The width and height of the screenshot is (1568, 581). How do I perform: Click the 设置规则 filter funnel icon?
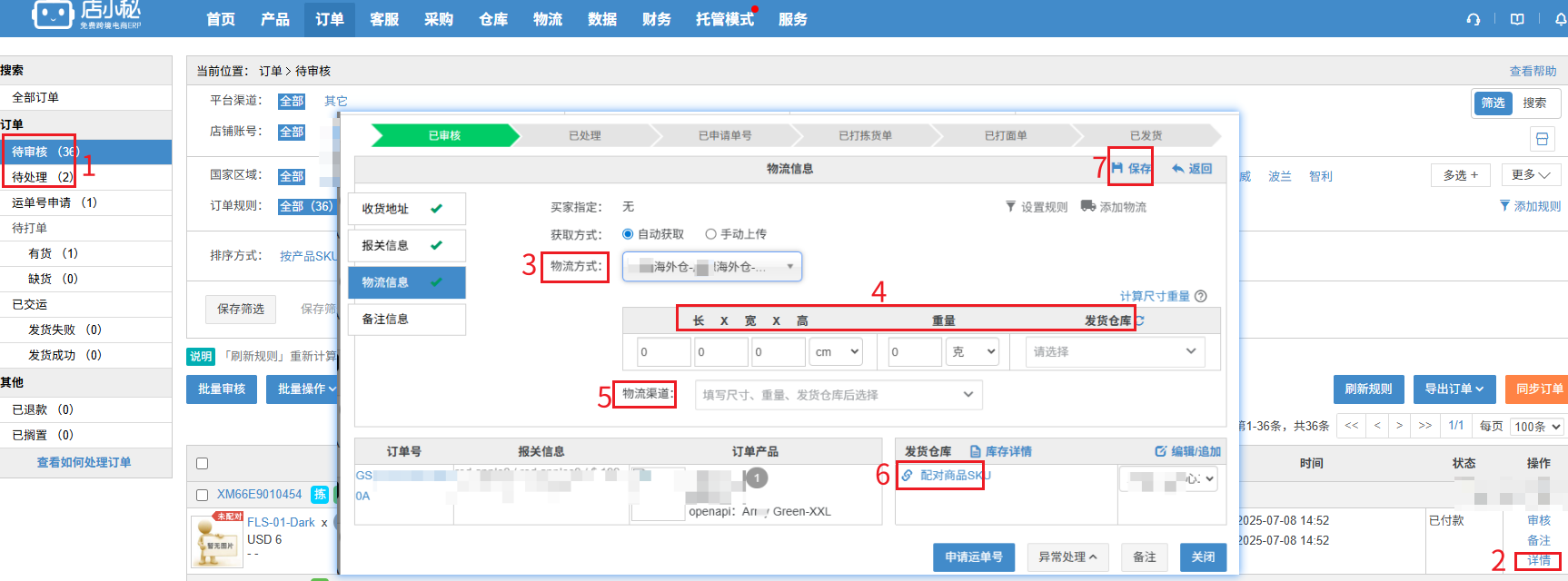pyautogui.click(x=1010, y=207)
